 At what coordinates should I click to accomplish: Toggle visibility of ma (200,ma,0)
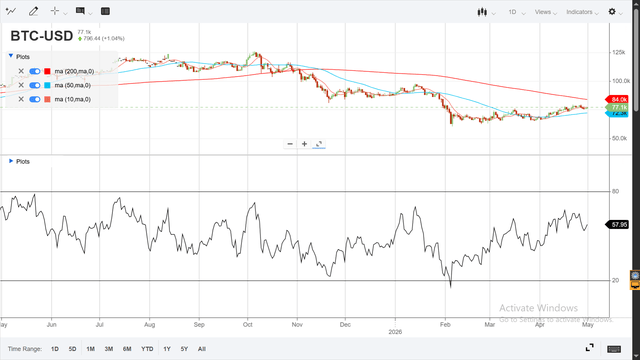(35, 71)
